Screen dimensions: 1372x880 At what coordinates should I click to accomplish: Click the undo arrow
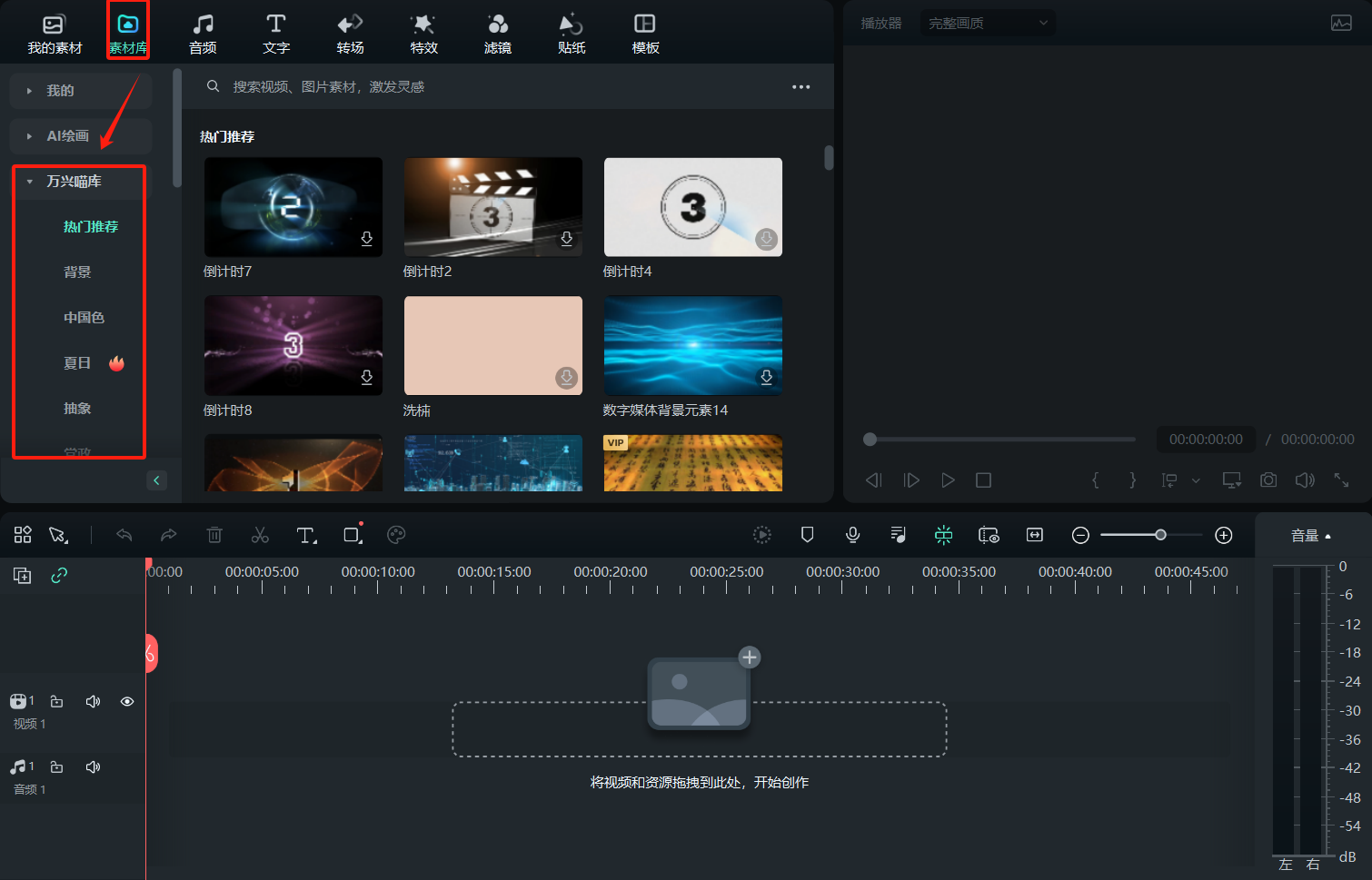[124, 535]
